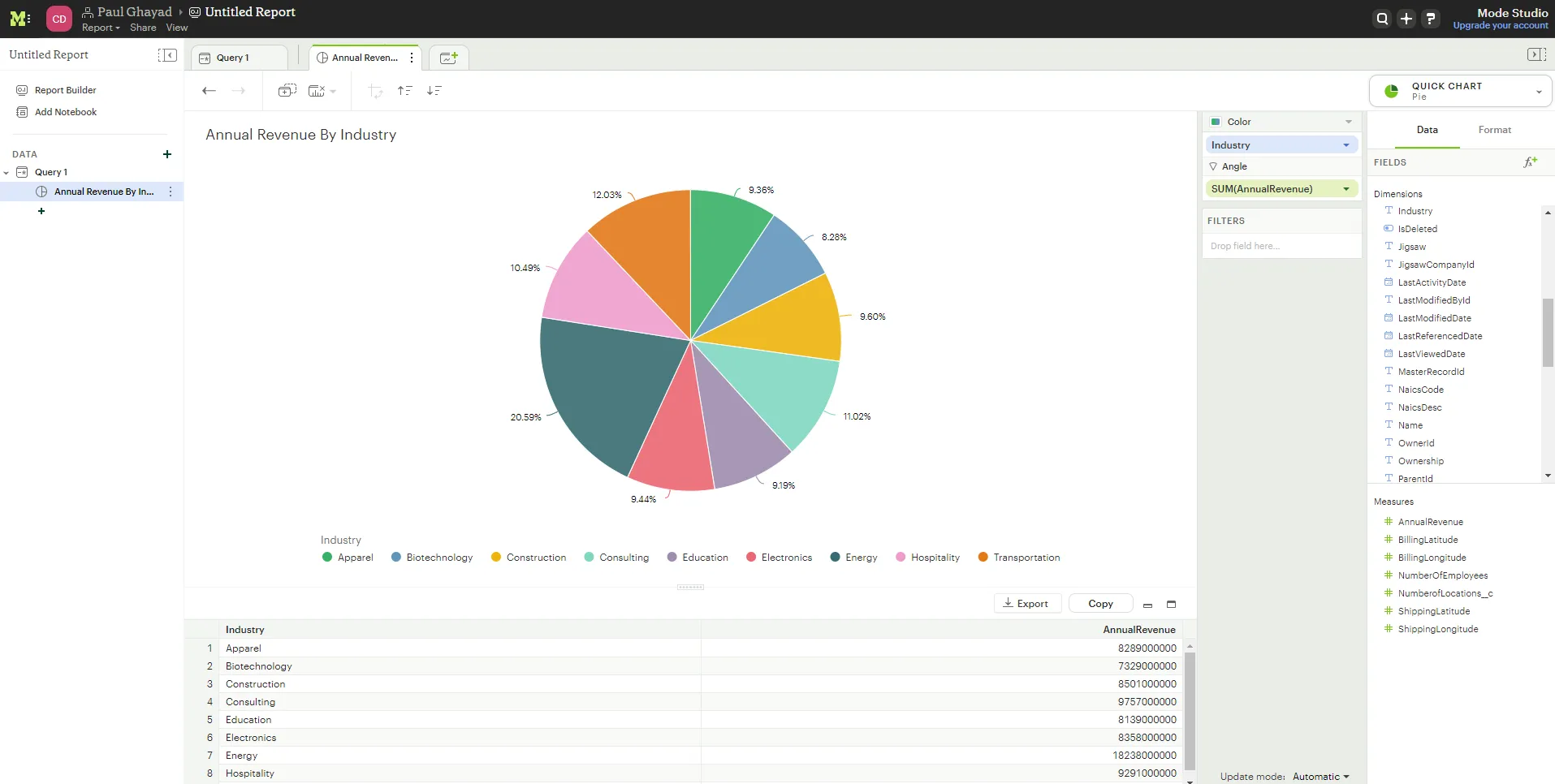Open the Industry color field dropdown

coord(1346,145)
